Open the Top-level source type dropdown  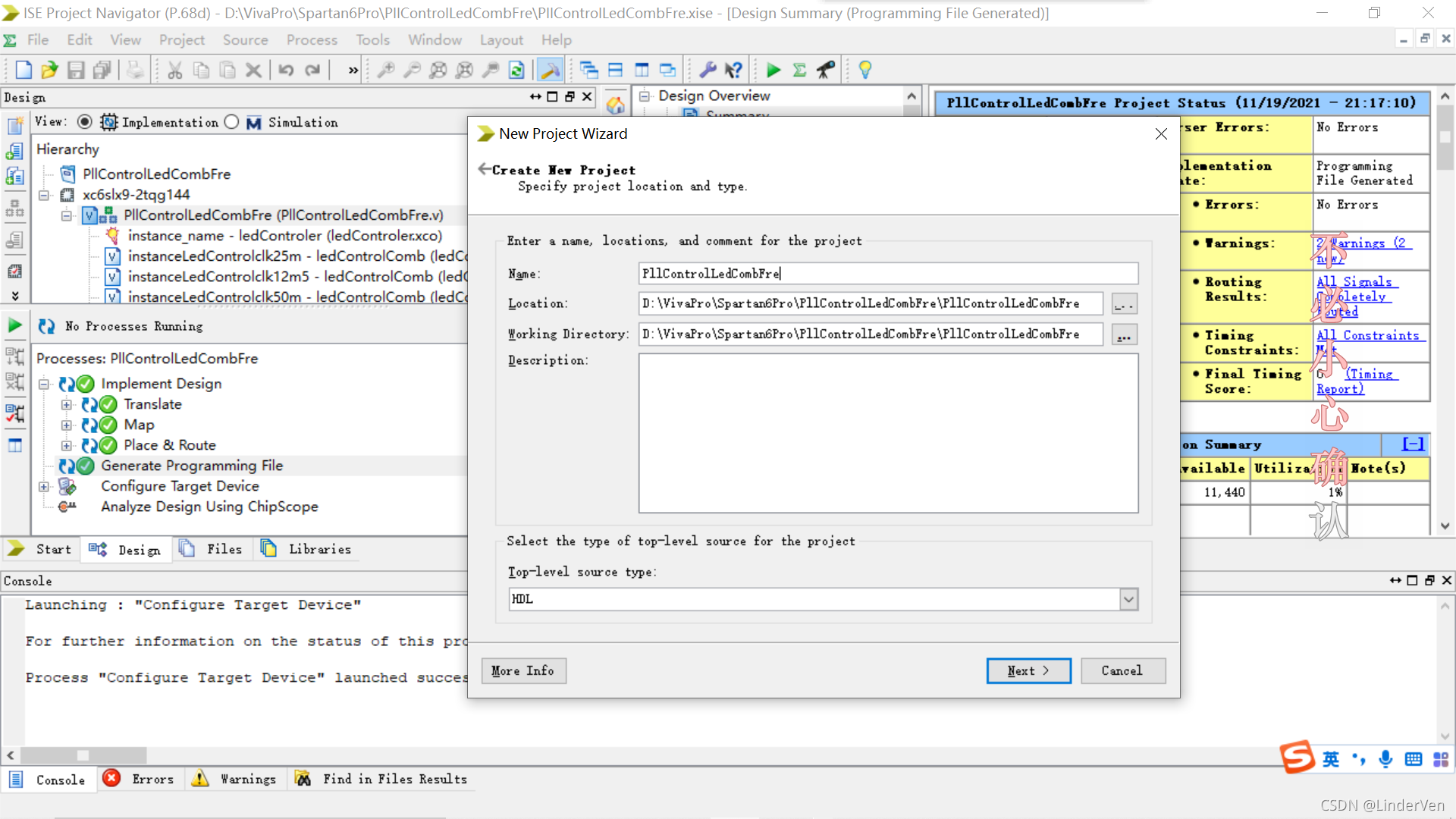click(1128, 599)
